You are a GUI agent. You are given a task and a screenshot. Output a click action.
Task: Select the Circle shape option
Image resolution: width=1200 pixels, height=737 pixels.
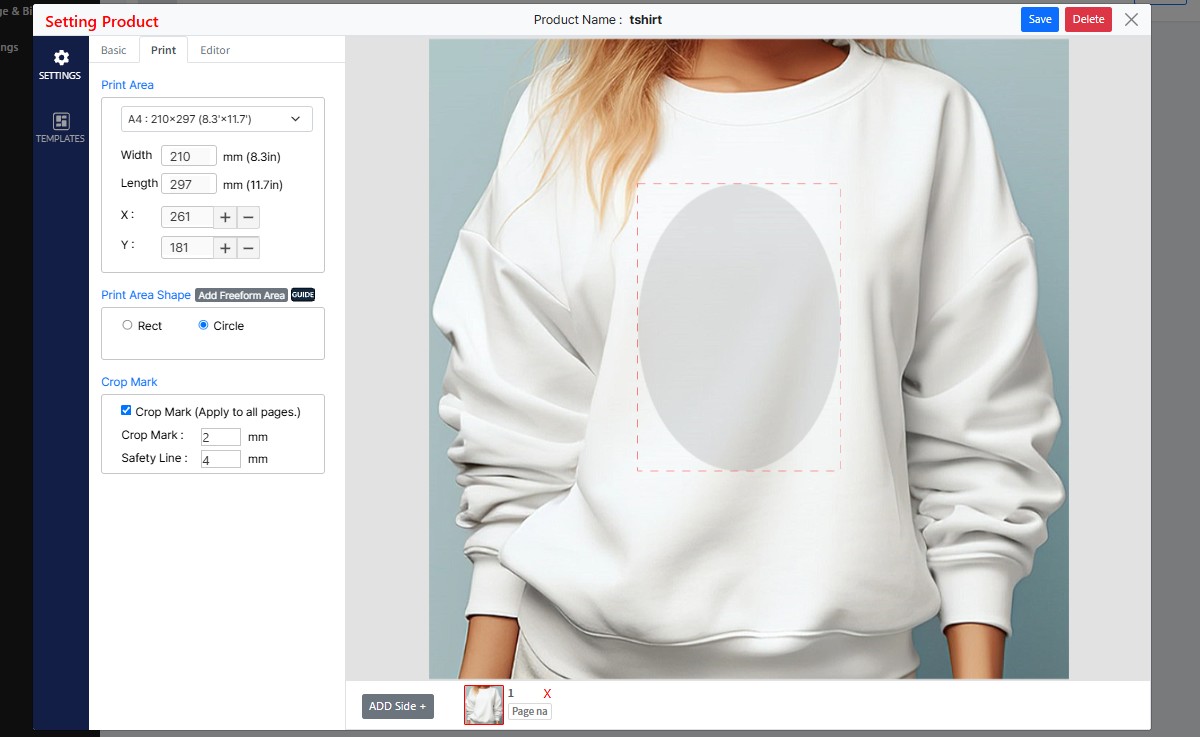pos(203,325)
